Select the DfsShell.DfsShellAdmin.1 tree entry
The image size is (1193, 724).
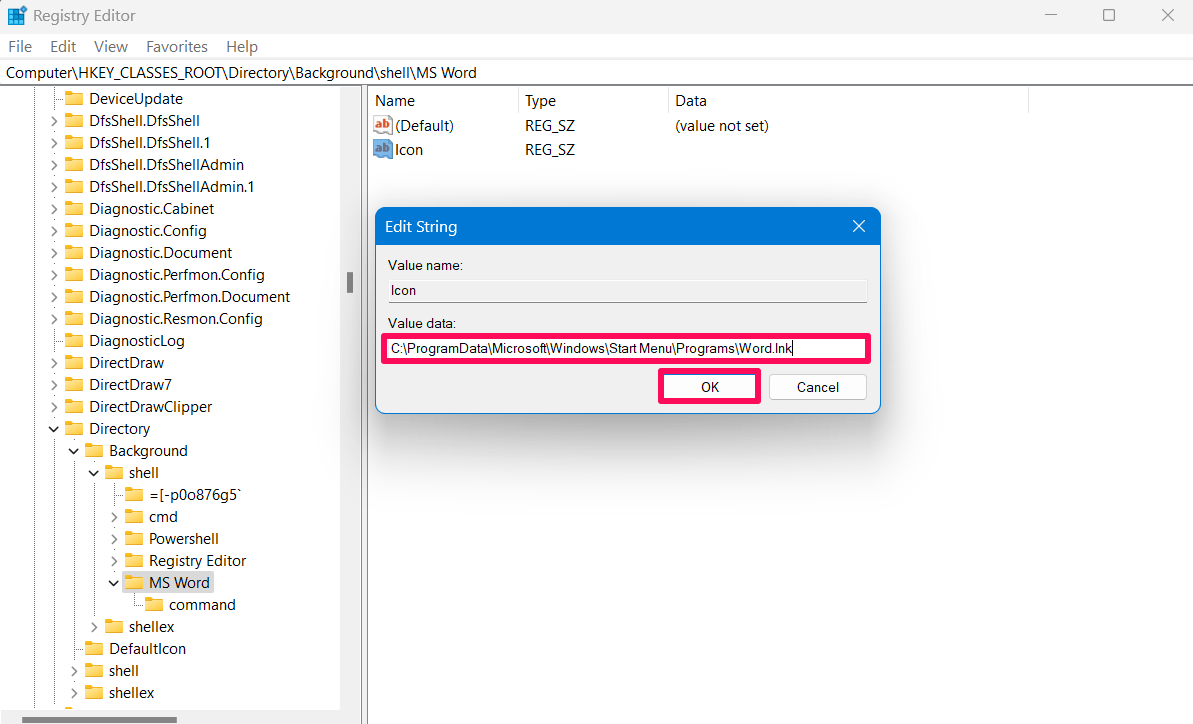172,186
